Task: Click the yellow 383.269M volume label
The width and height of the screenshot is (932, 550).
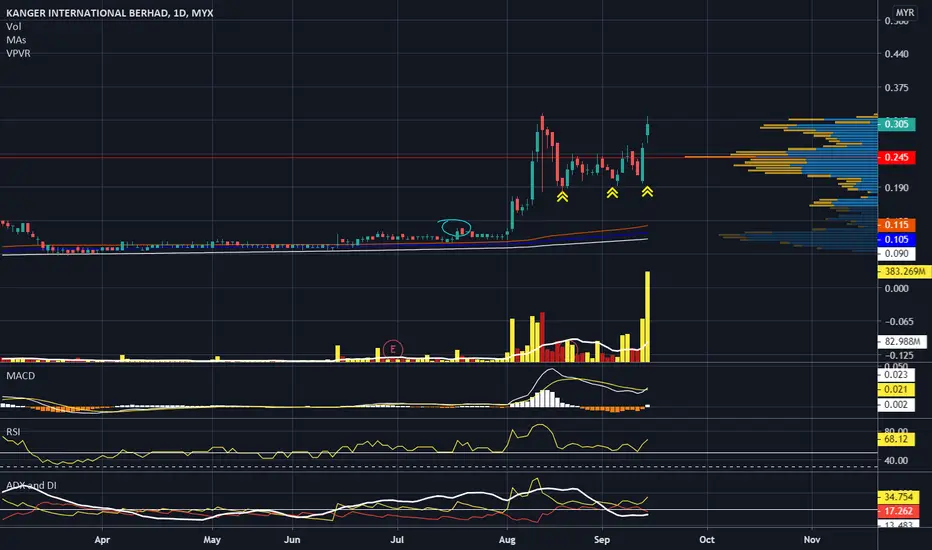Action: click(905, 271)
